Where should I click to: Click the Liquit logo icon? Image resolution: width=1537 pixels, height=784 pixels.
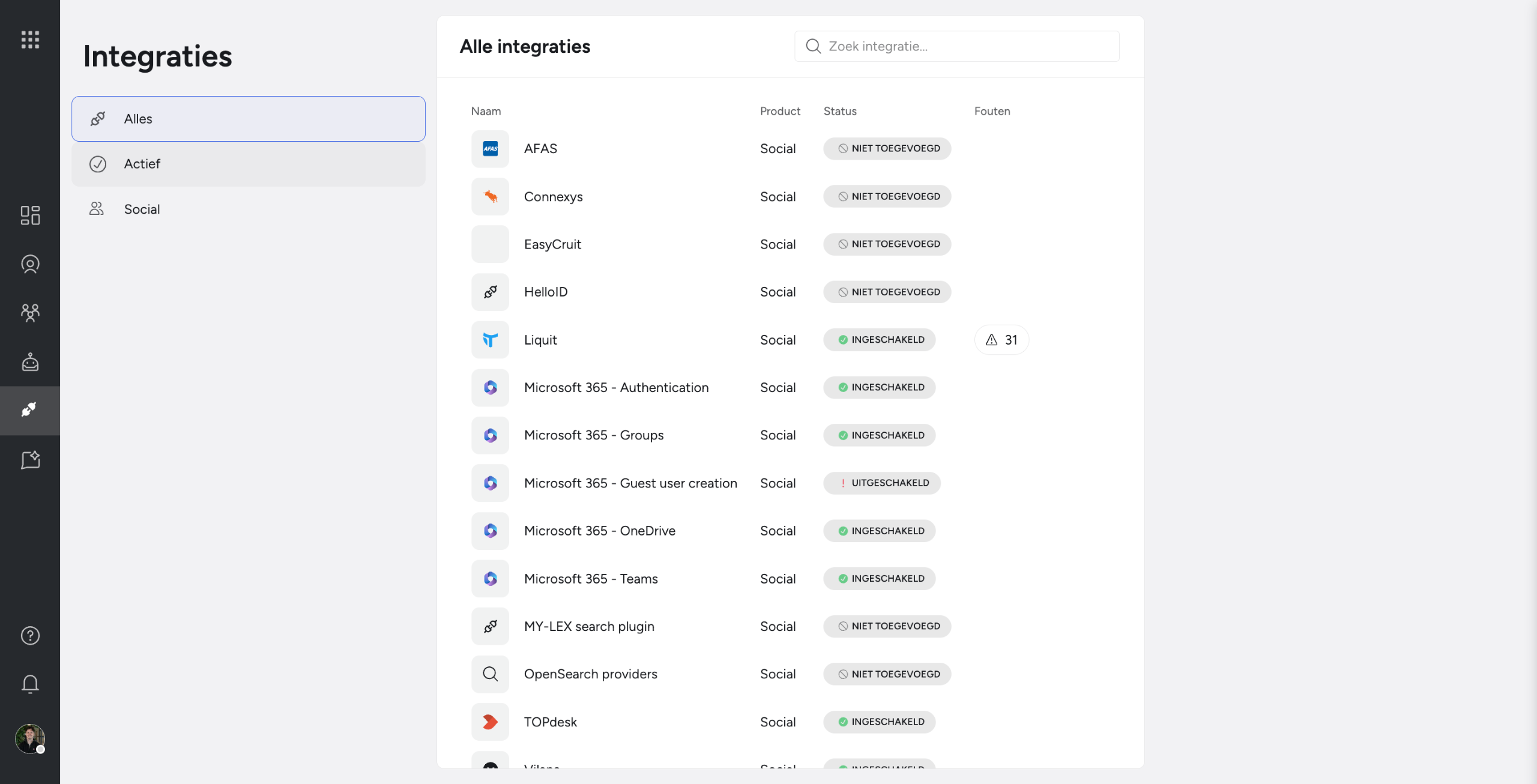[490, 340]
